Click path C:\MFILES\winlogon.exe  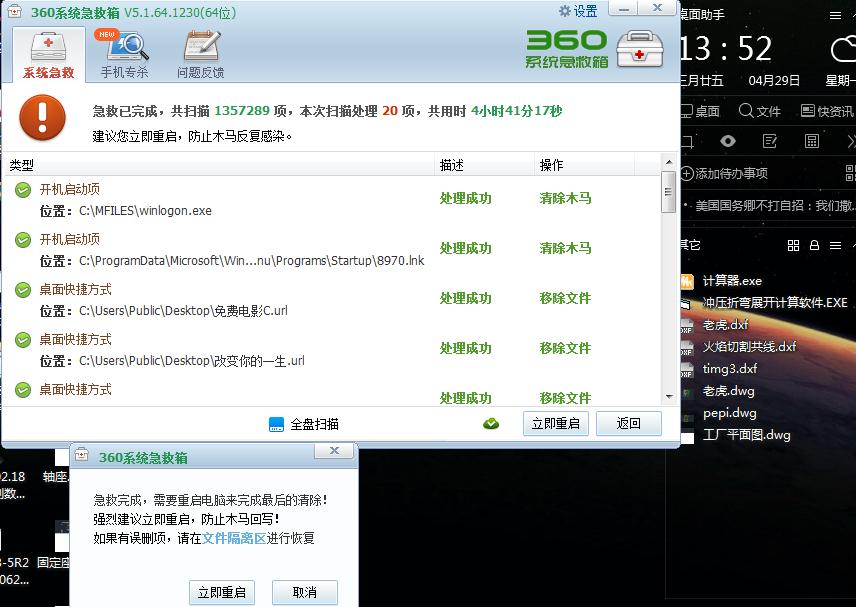point(145,211)
